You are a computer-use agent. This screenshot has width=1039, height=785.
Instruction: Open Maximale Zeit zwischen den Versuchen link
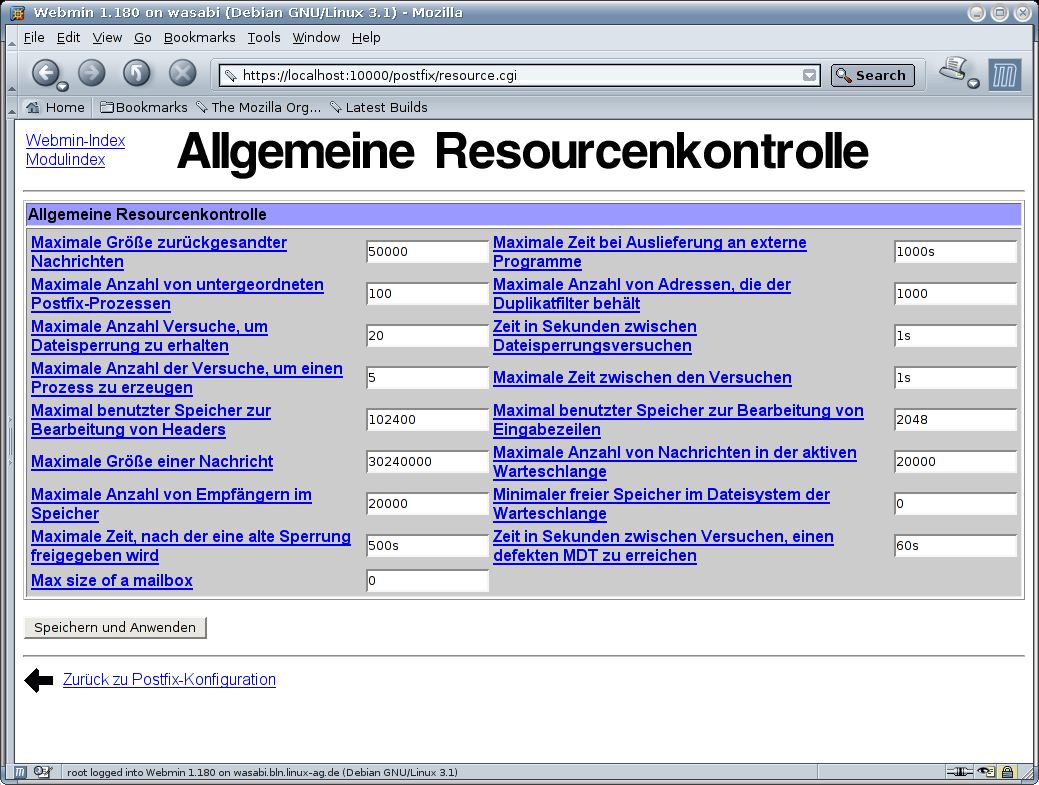[x=642, y=378]
